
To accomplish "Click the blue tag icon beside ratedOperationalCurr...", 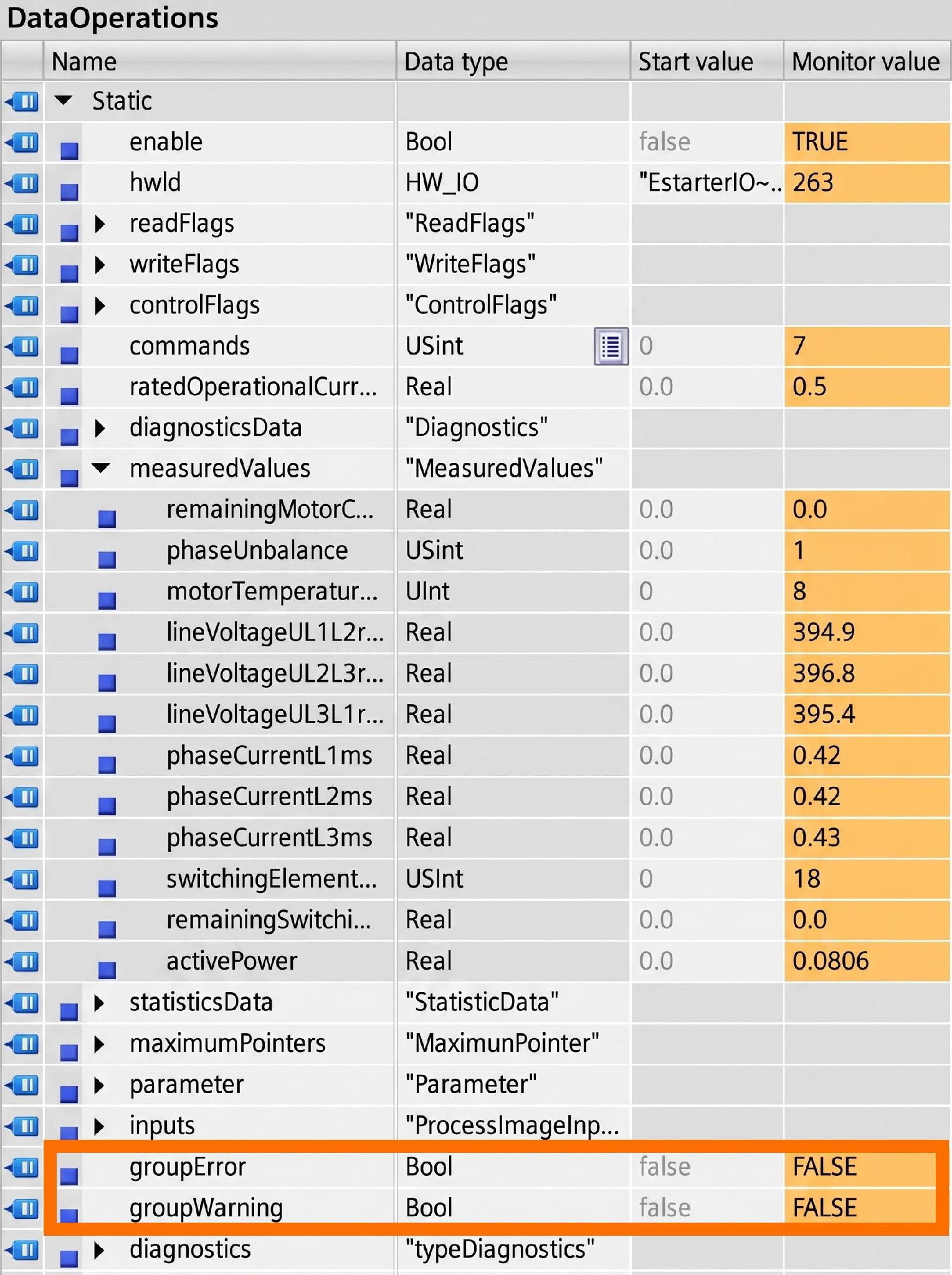I will [x=69, y=396].
